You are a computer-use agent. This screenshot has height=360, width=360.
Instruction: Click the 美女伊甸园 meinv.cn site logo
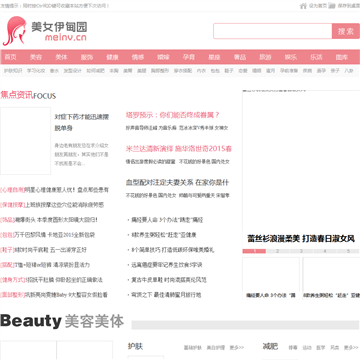click(45, 31)
